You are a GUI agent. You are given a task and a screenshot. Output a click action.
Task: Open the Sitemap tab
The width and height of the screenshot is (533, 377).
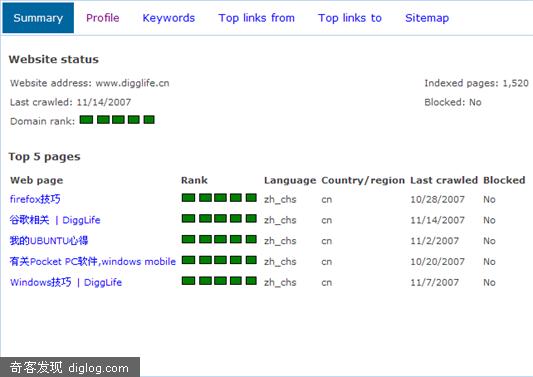[x=427, y=18]
